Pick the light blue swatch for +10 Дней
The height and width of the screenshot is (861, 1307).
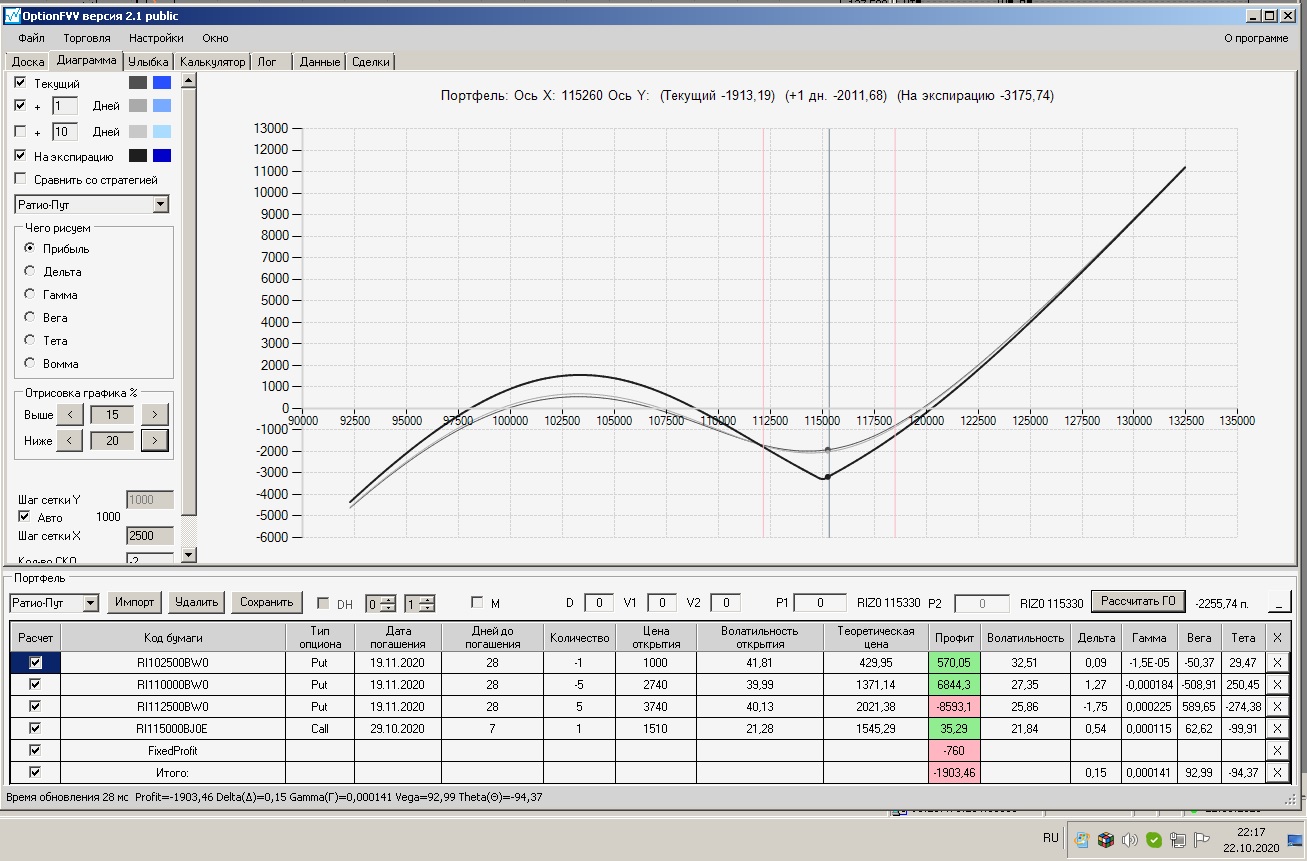162,131
